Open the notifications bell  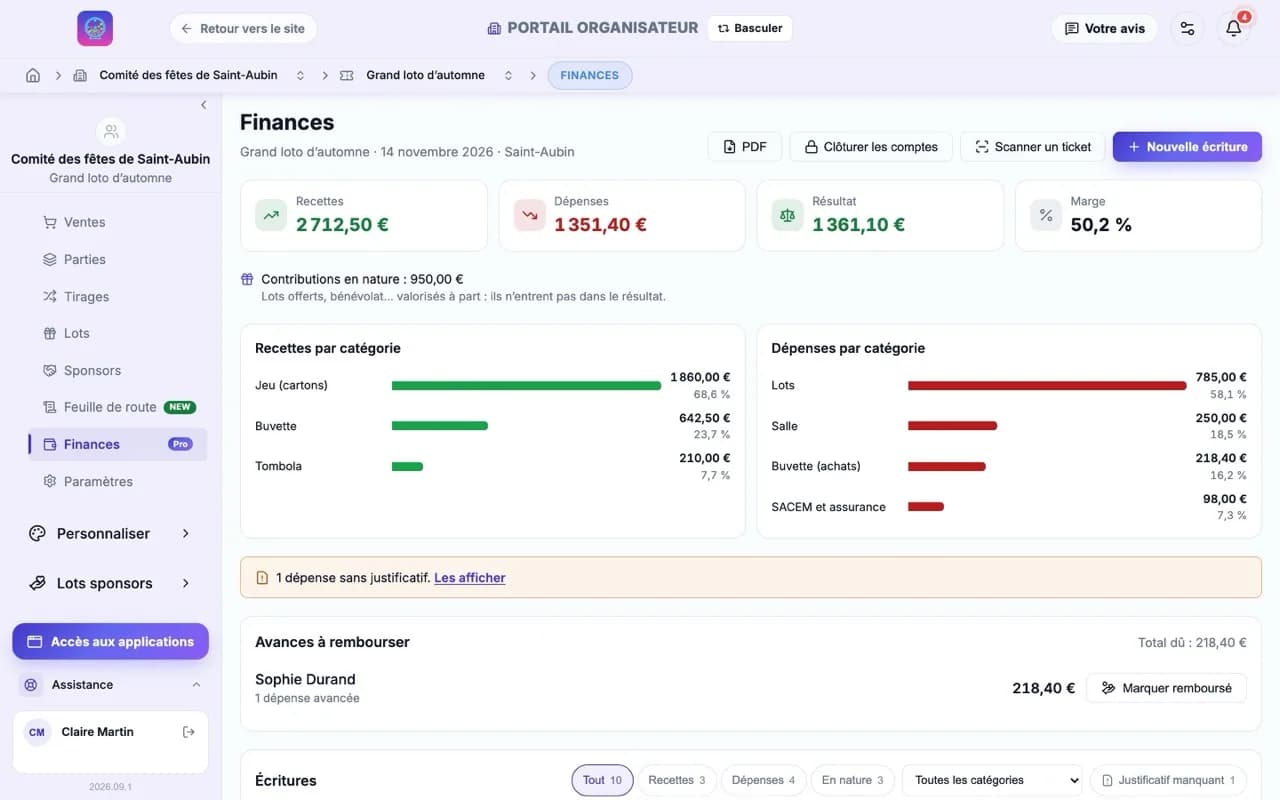click(1234, 28)
